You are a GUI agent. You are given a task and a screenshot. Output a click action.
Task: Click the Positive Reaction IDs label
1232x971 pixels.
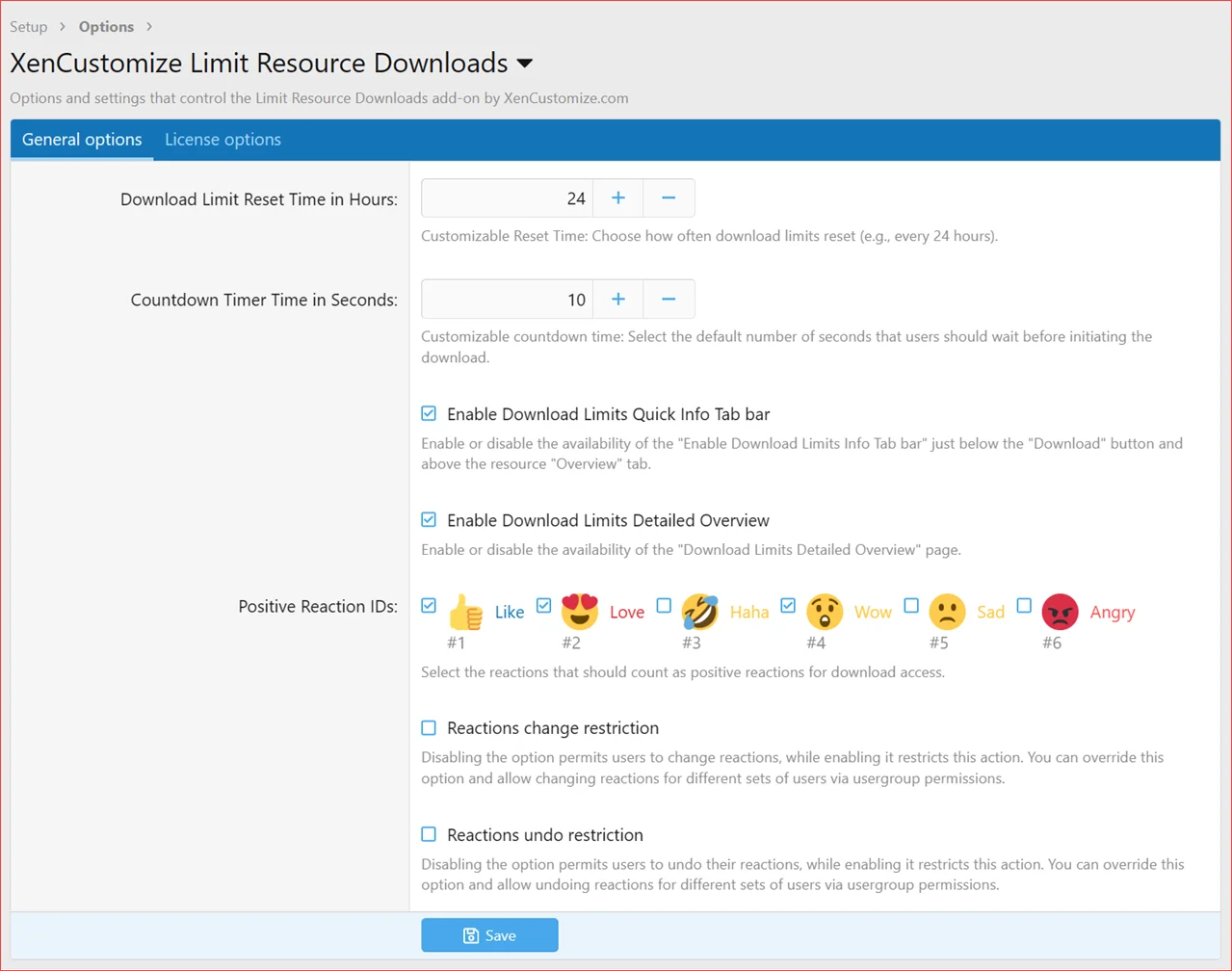pyautogui.click(x=318, y=607)
